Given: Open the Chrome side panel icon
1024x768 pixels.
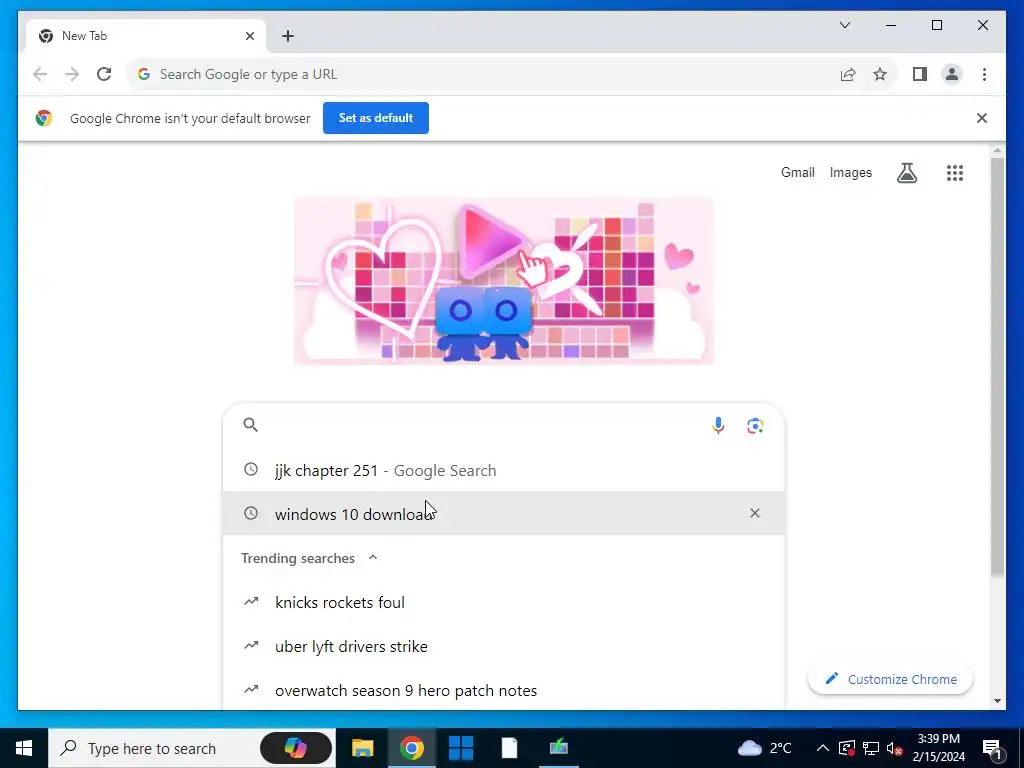Looking at the screenshot, I should (920, 74).
